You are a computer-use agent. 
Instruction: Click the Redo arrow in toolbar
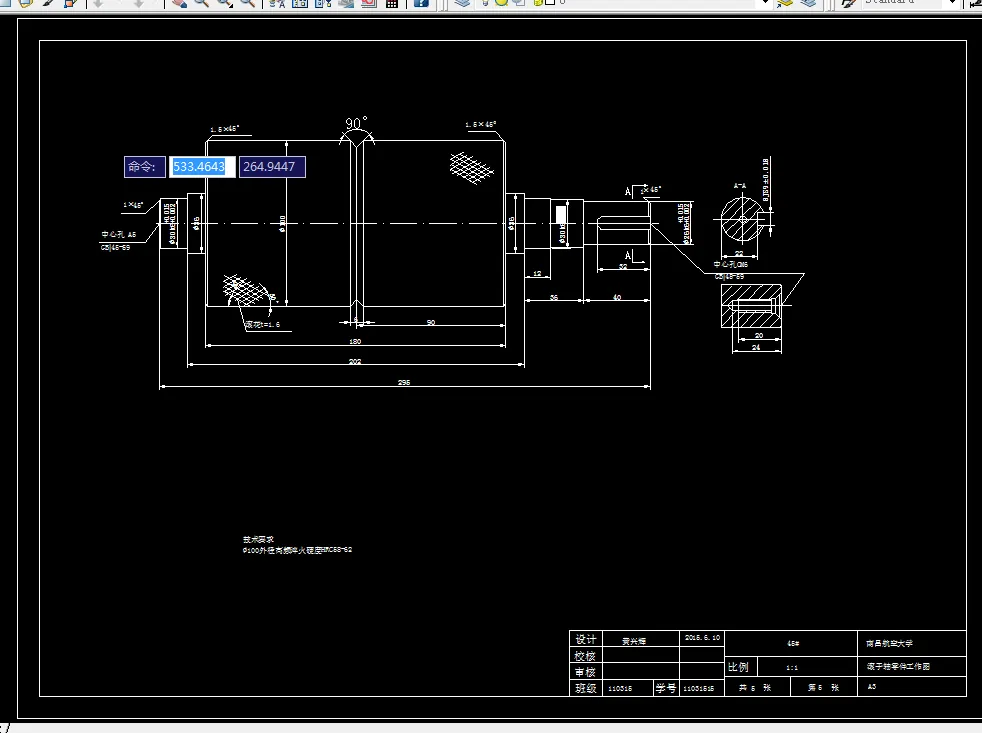click(138, 3)
